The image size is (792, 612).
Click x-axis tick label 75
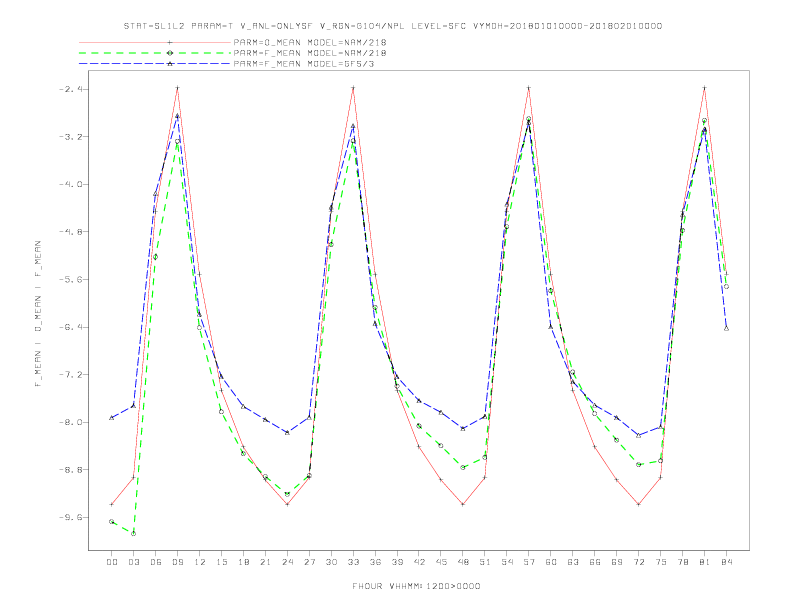click(661, 562)
